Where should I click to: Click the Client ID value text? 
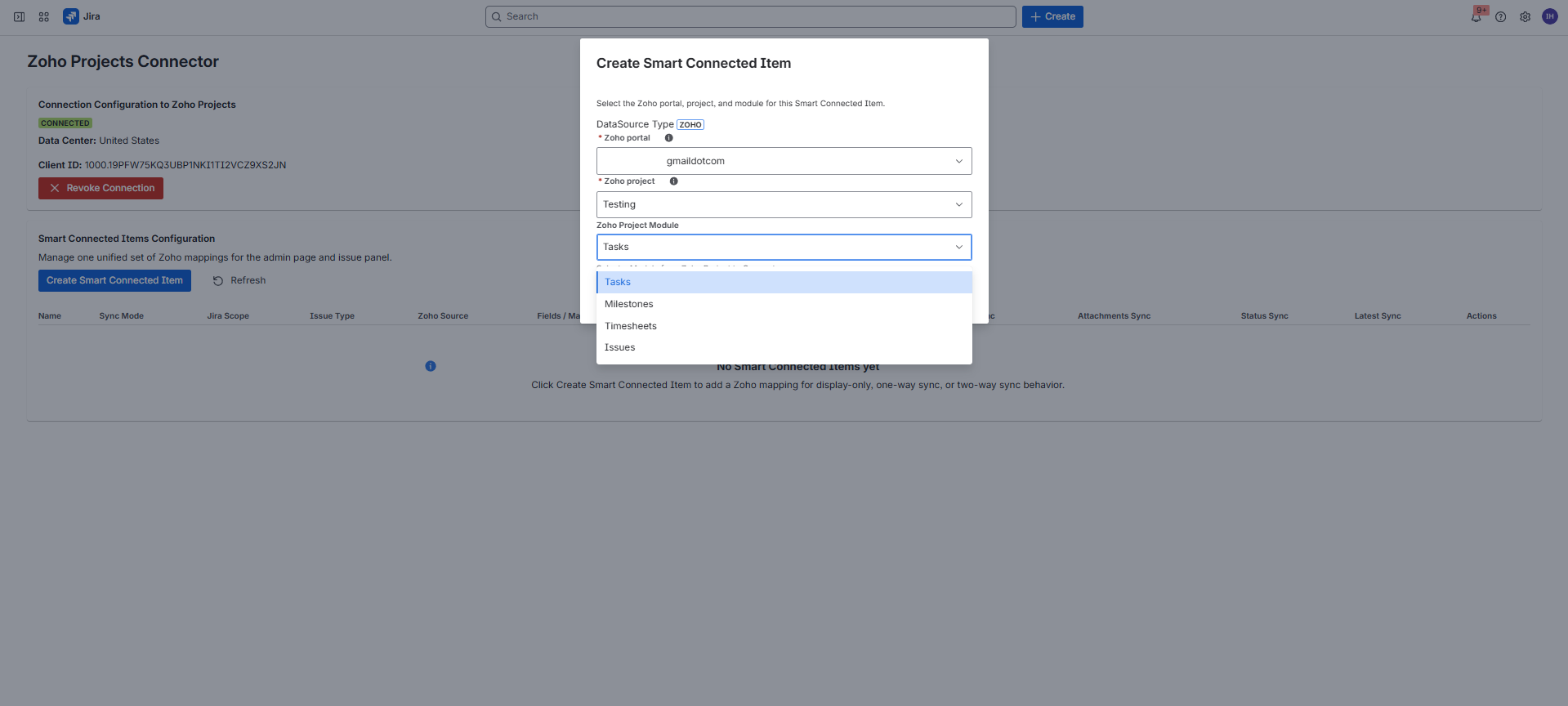coord(185,165)
